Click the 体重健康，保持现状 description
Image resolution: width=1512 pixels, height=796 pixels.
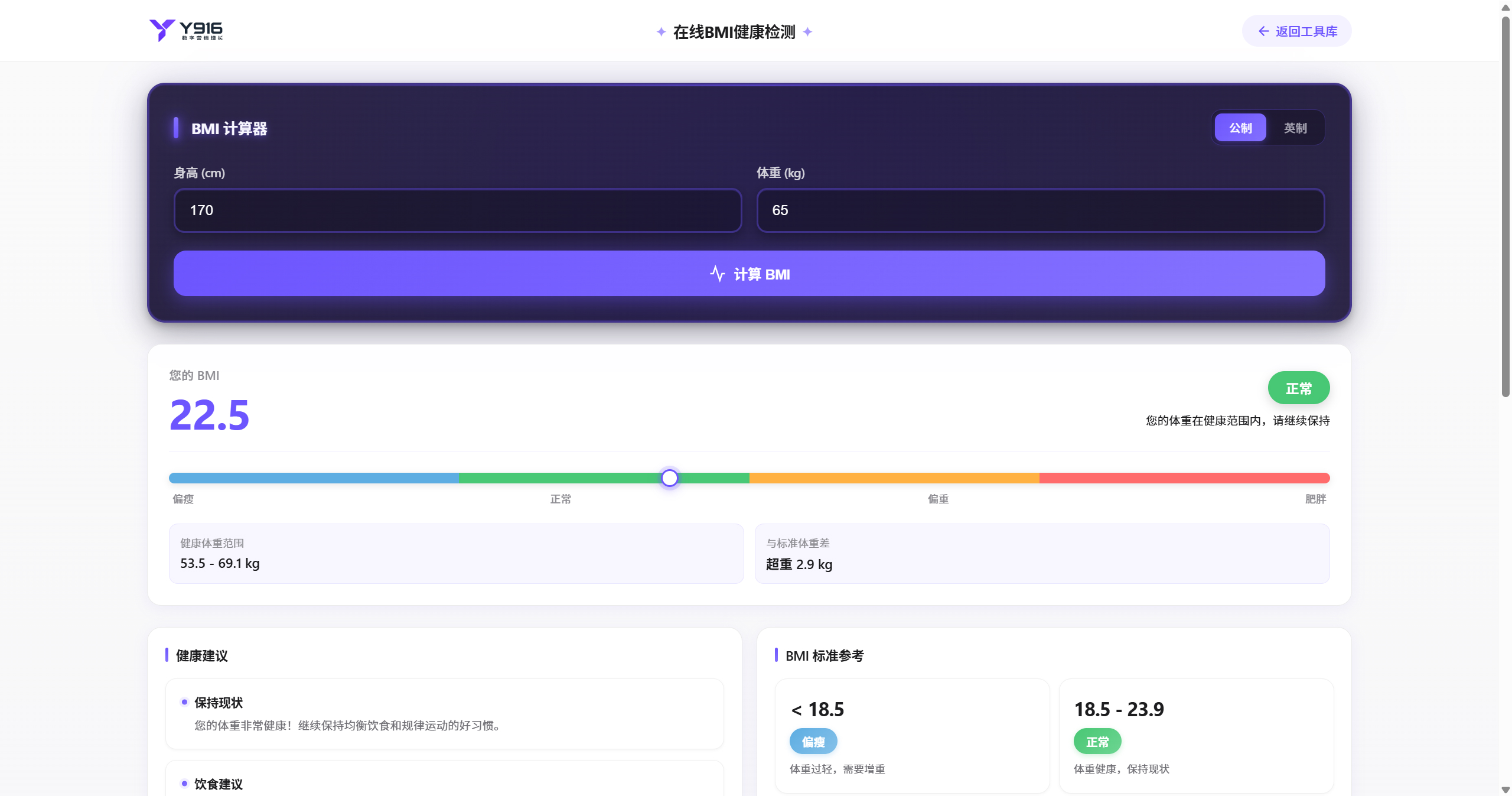click(x=1122, y=769)
